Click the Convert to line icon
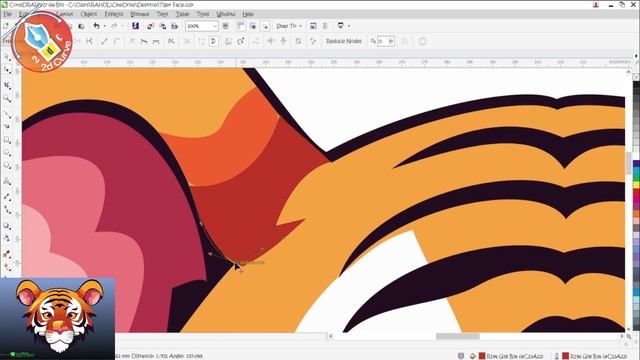The image size is (640, 360). pos(105,41)
